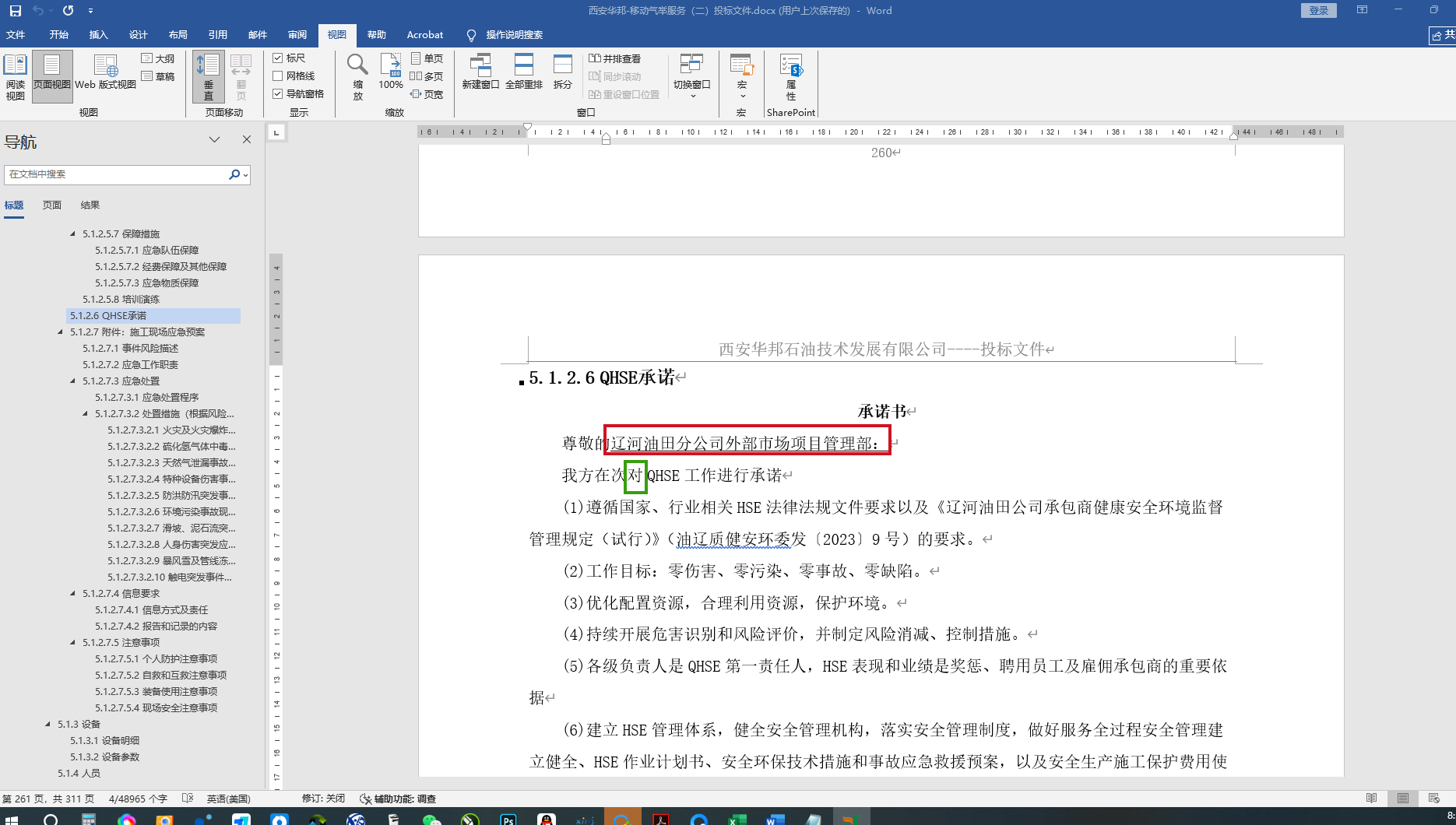
Task: Close the 导航 navigation pane
Action: 247,139
